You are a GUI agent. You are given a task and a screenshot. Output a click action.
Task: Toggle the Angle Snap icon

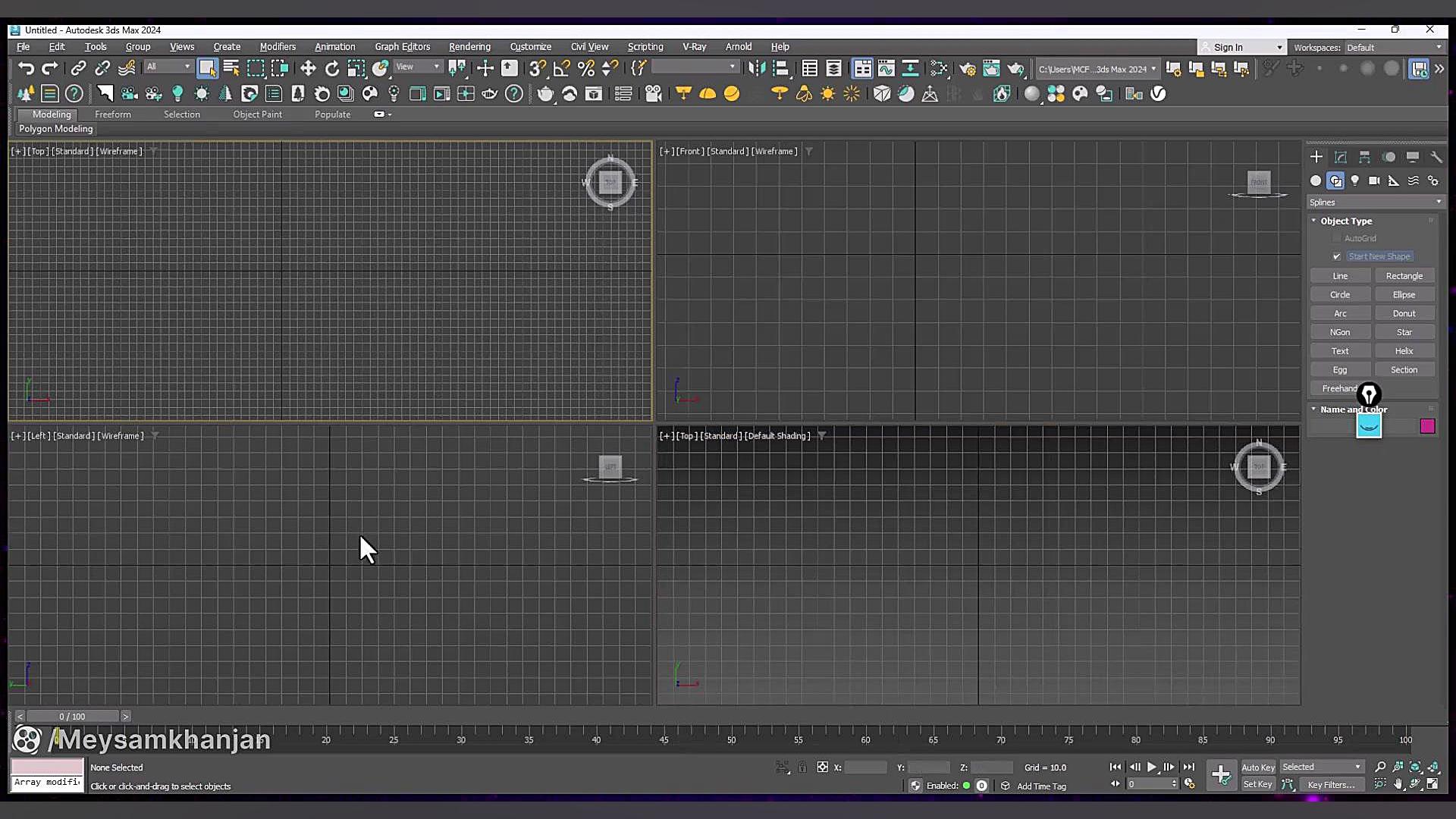(x=561, y=68)
